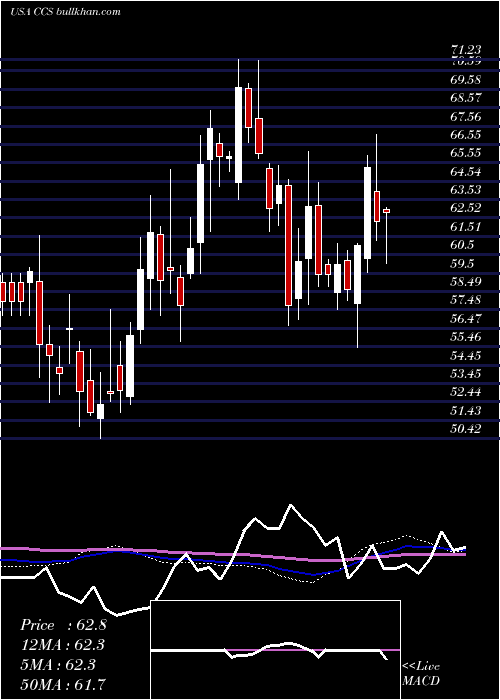Image resolution: width=500 pixels, height=700 pixels.
Task: Click the 55.46 price axis label
Action: pyautogui.click(x=466, y=337)
